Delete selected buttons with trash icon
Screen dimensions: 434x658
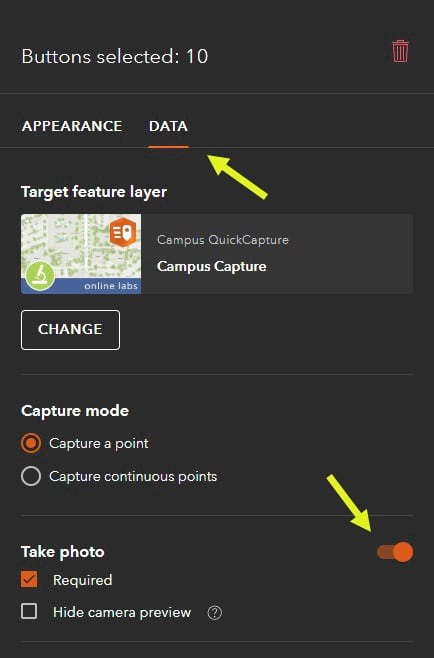coord(400,51)
